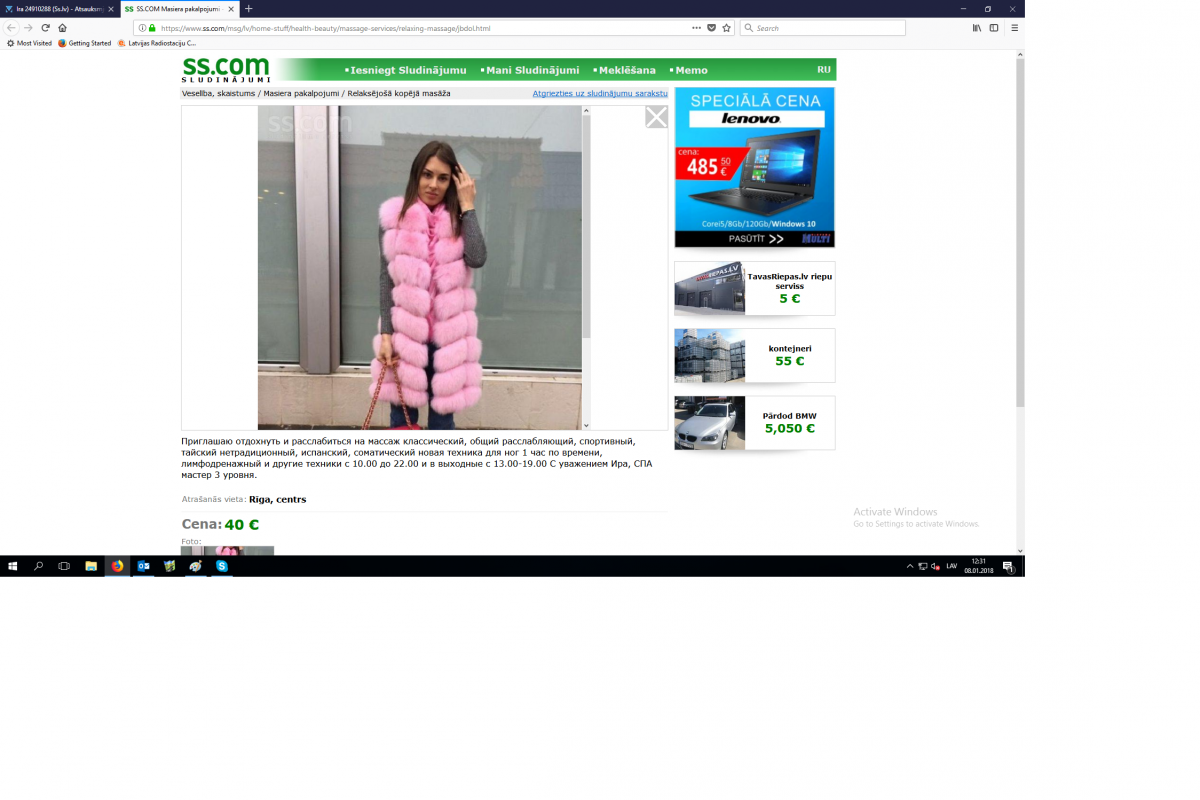Go to Firefox home page
The width and height of the screenshot is (1200, 800).
(62, 28)
